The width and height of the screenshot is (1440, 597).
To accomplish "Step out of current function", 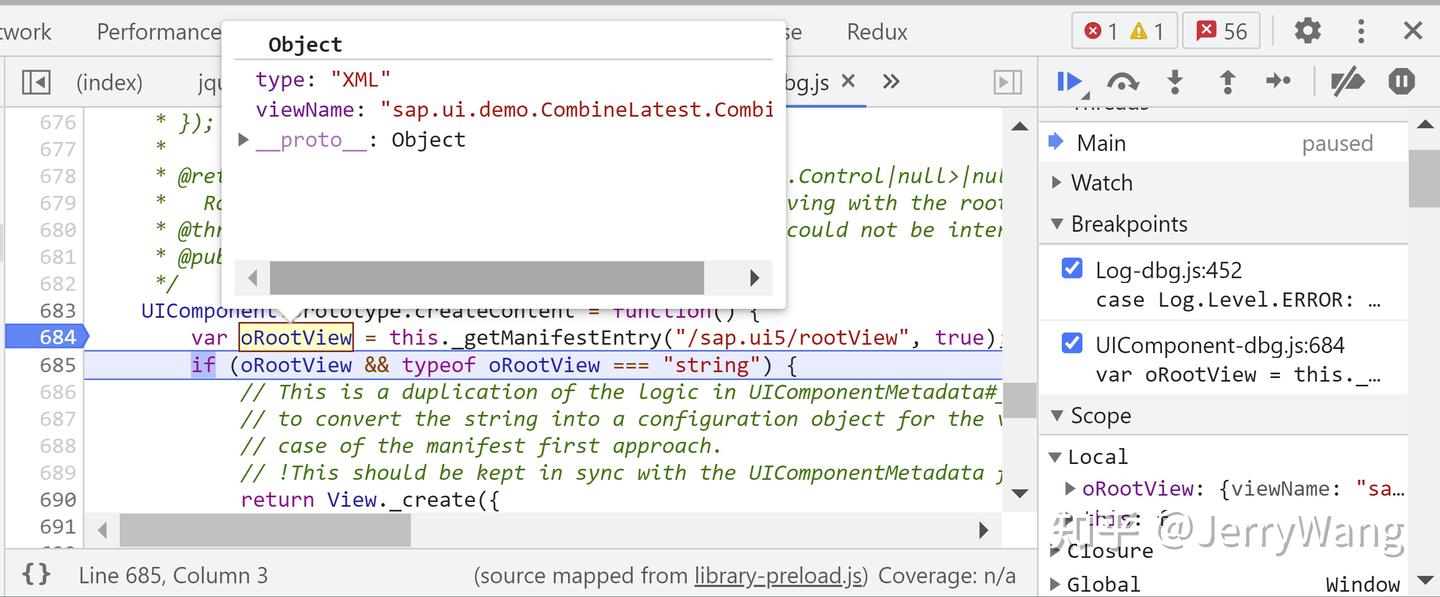I will [x=1227, y=82].
